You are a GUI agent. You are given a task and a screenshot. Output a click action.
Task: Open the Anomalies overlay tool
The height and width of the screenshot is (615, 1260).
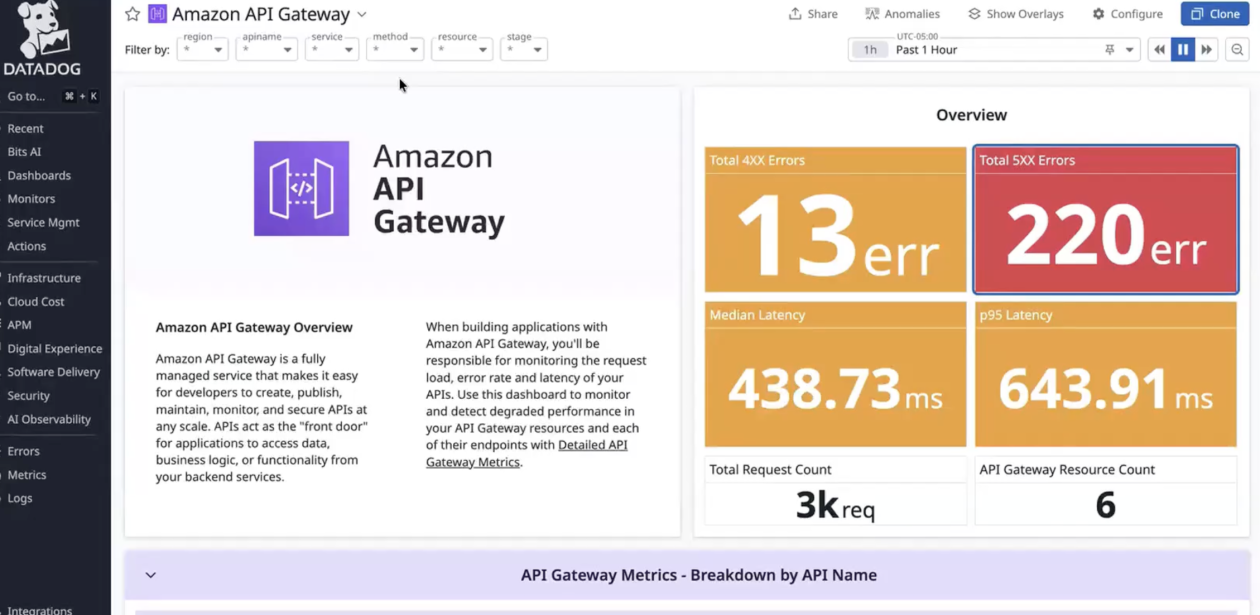tap(901, 13)
